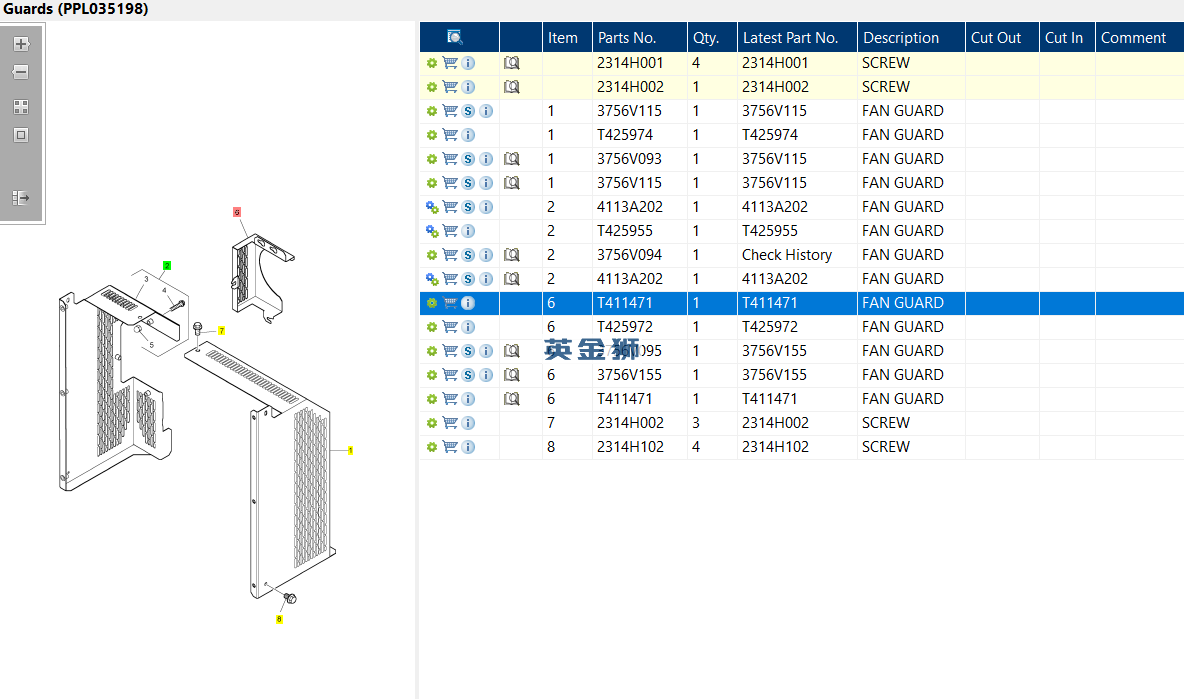The image size is (1184, 699).
Task: Open info for part T425972
Action: [x=468, y=327]
